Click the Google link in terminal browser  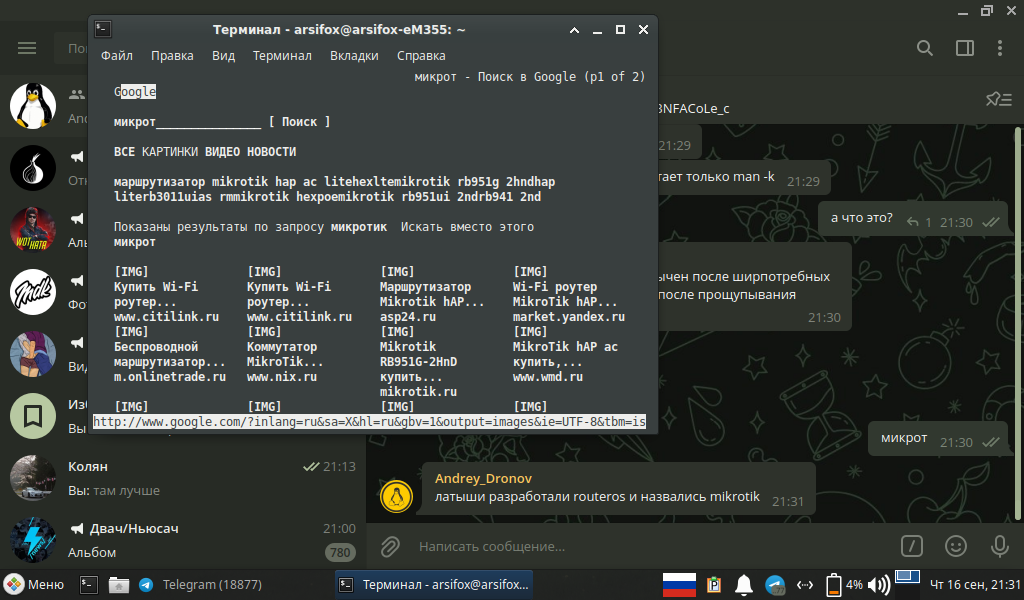click(135, 91)
